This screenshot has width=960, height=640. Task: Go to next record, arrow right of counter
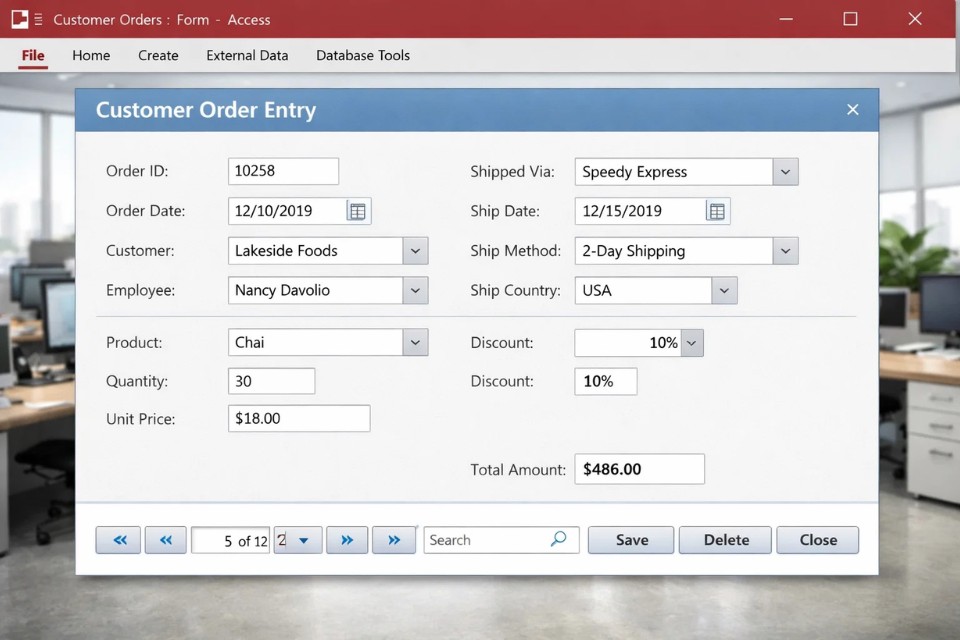pos(346,540)
